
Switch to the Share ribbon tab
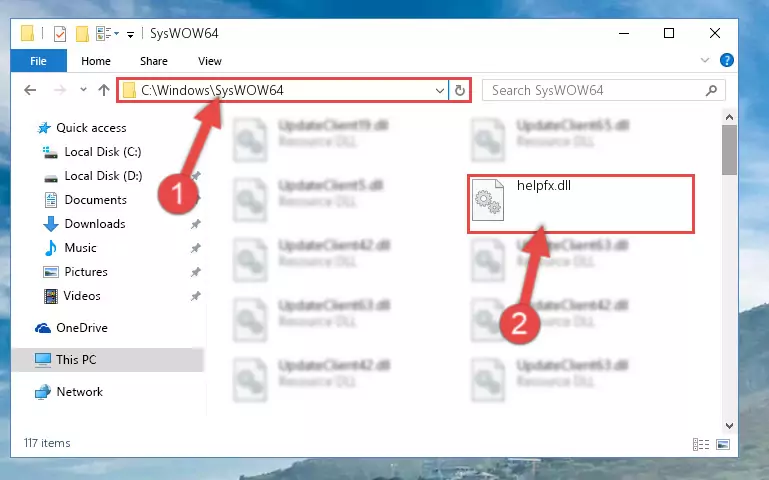click(x=154, y=61)
